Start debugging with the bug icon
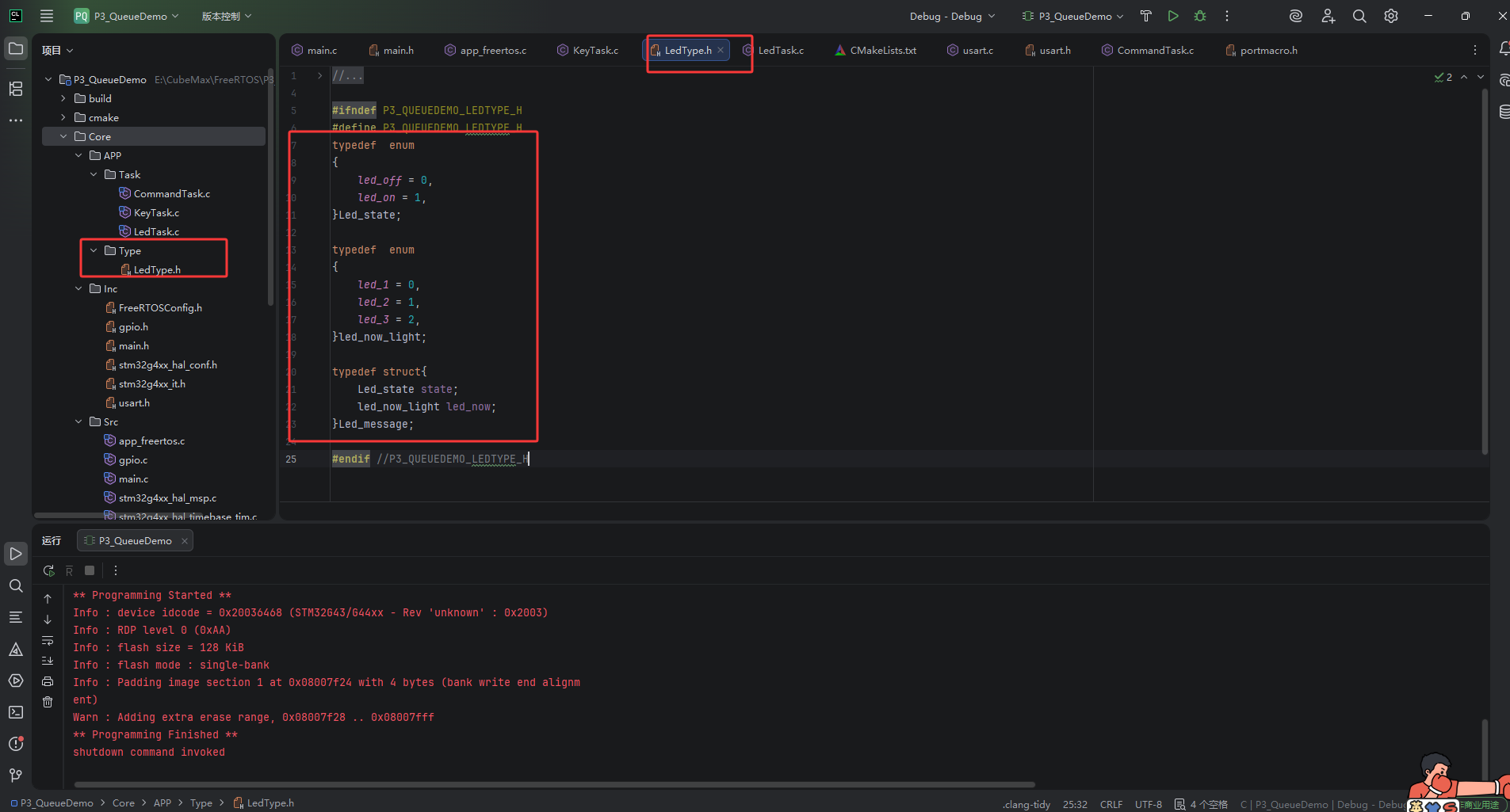The image size is (1510, 812). coord(1200,16)
